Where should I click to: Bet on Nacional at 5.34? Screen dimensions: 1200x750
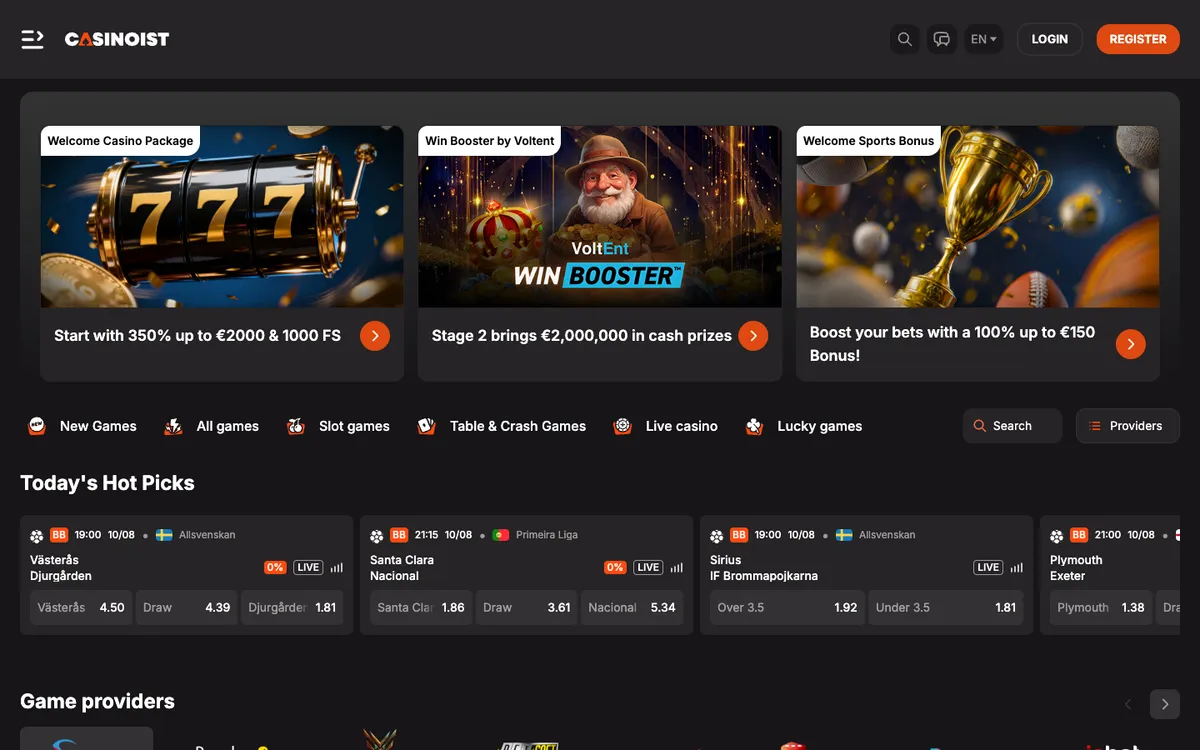pos(632,607)
